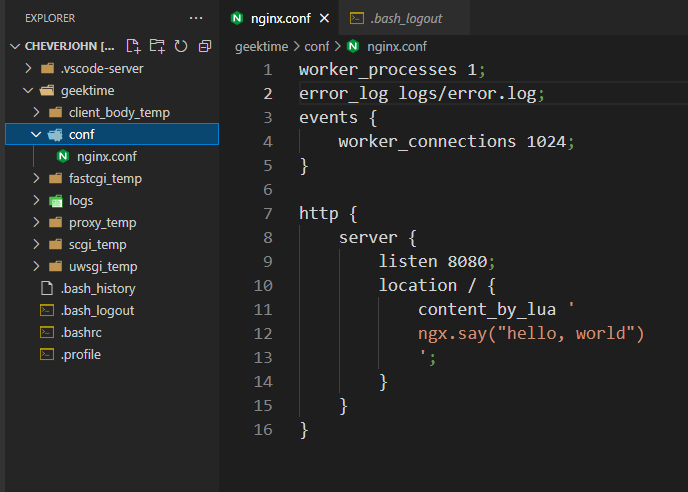Place cursor in 'listen 8080;' line
Screen dimensions: 688x492
tap(437, 262)
